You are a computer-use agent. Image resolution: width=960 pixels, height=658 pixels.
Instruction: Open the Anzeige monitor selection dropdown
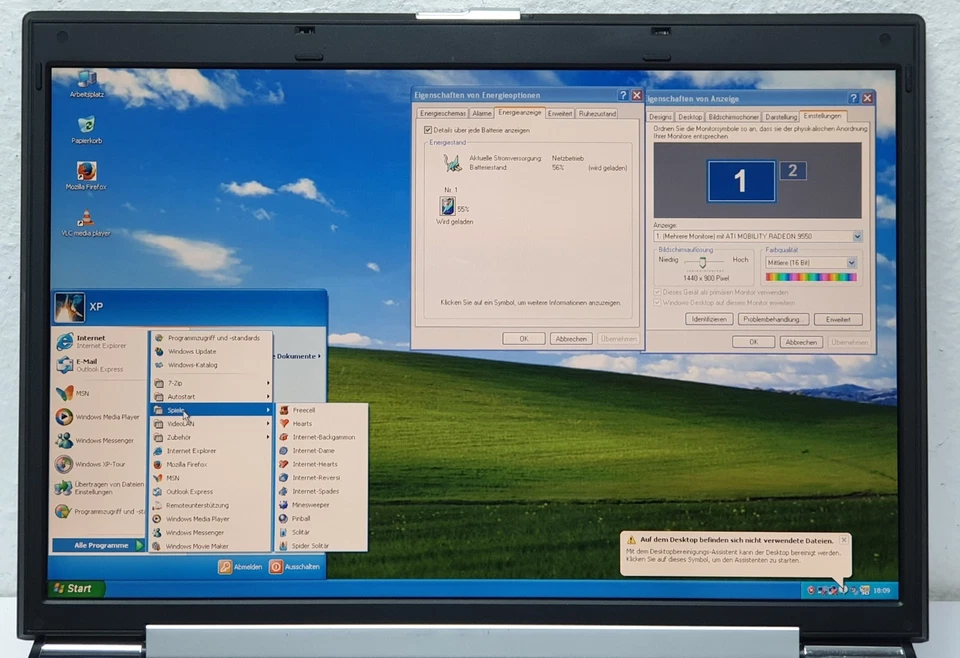pyautogui.click(x=855, y=236)
